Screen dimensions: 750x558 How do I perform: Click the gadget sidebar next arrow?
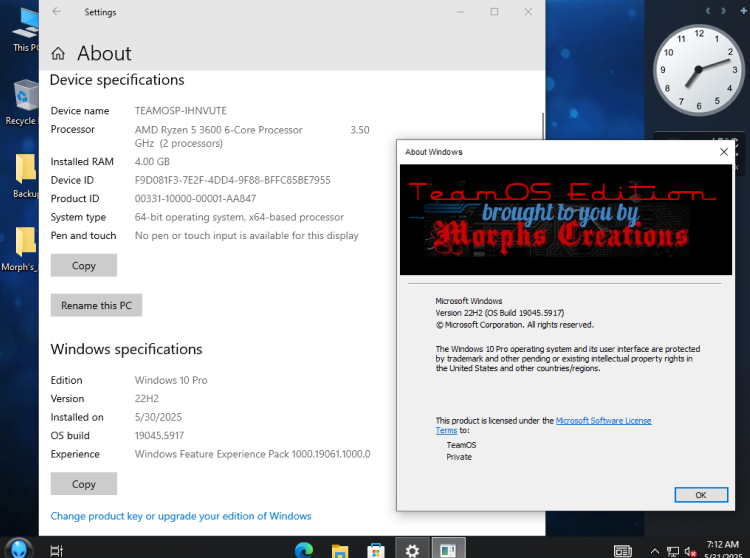point(723,11)
